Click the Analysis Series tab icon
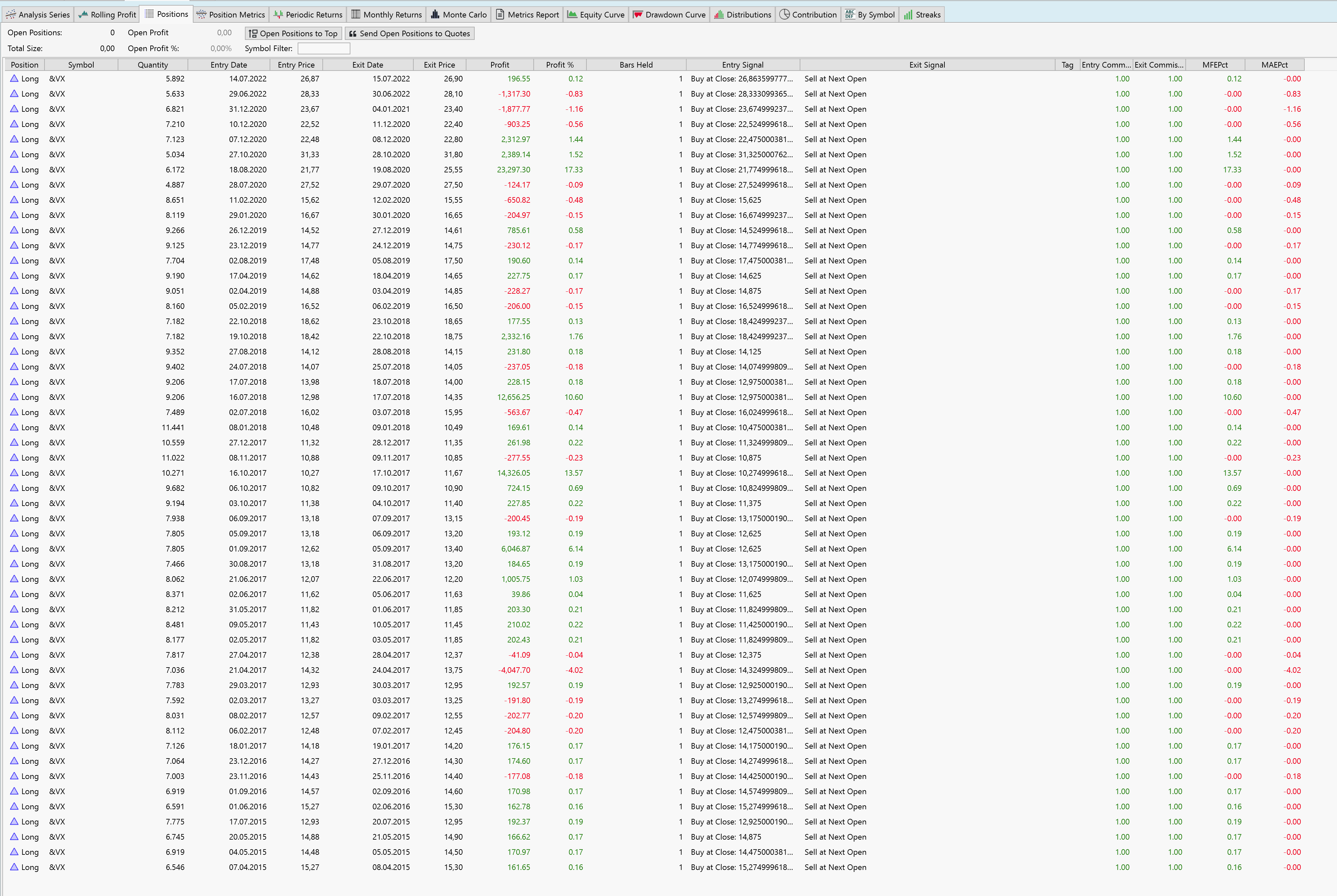This screenshot has height=896, width=1337. coord(11,14)
